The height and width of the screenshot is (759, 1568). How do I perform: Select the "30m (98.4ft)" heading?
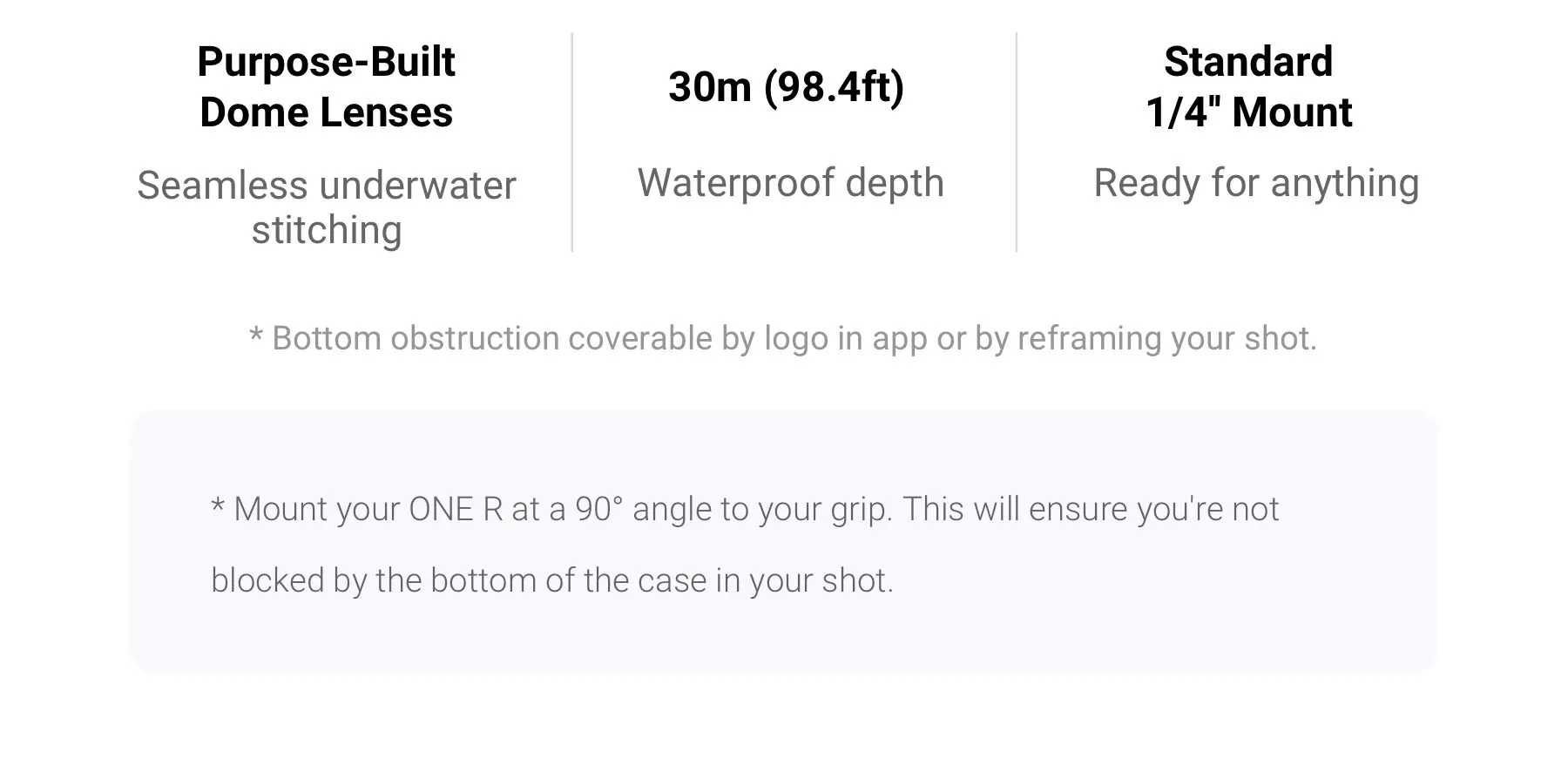click(x=786, y=87)
